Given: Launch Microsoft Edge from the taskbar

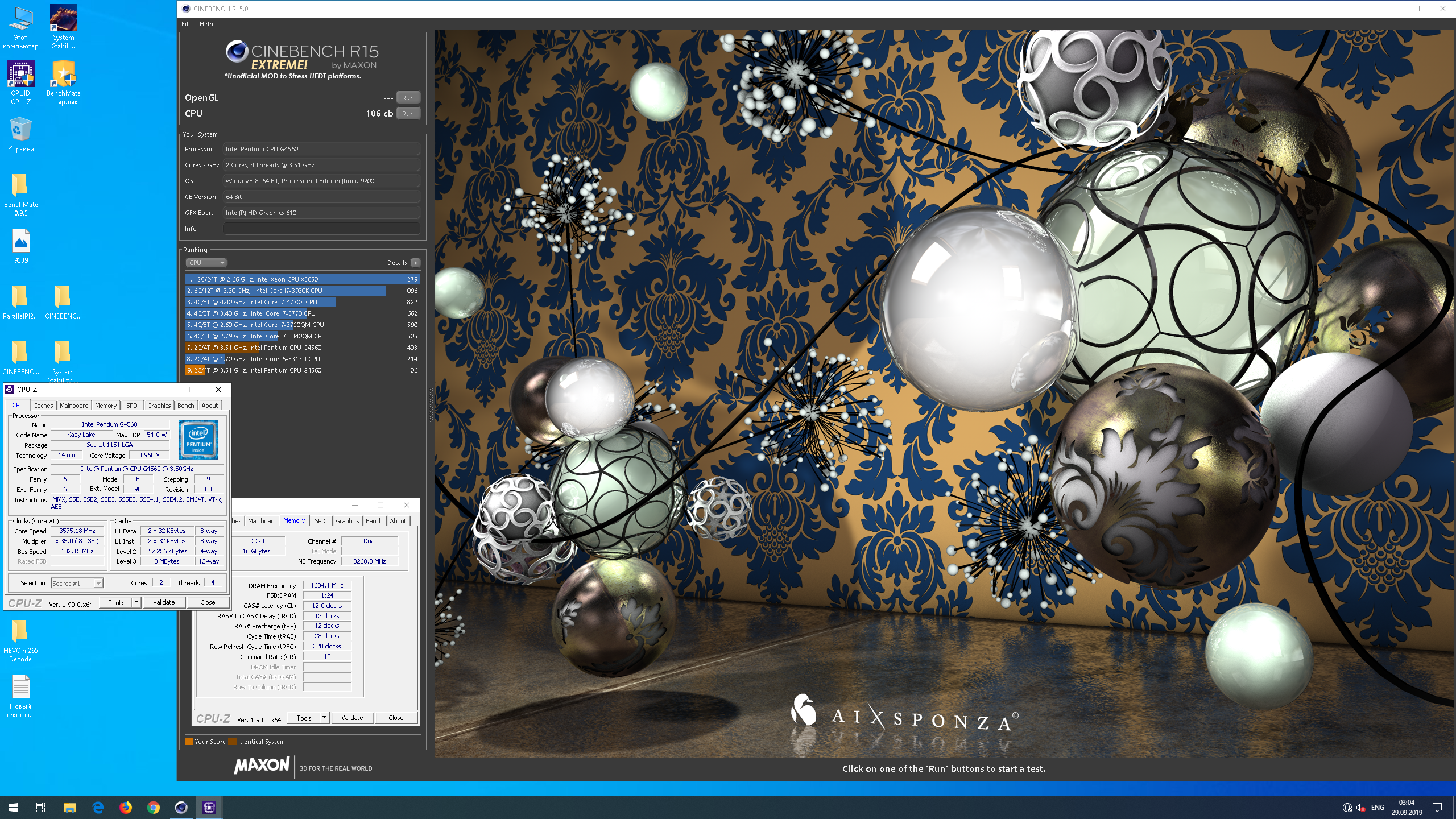Looking at the screenshot, I should point(98,807).
